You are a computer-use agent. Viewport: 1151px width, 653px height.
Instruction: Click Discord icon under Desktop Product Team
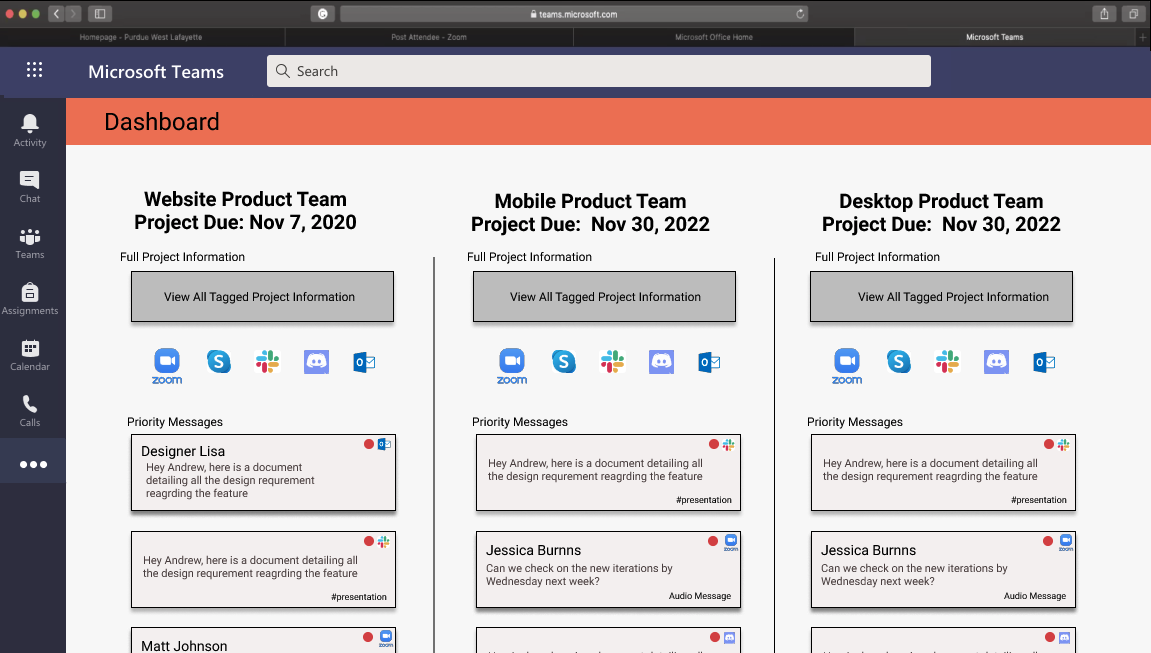(x=996, y=362)
